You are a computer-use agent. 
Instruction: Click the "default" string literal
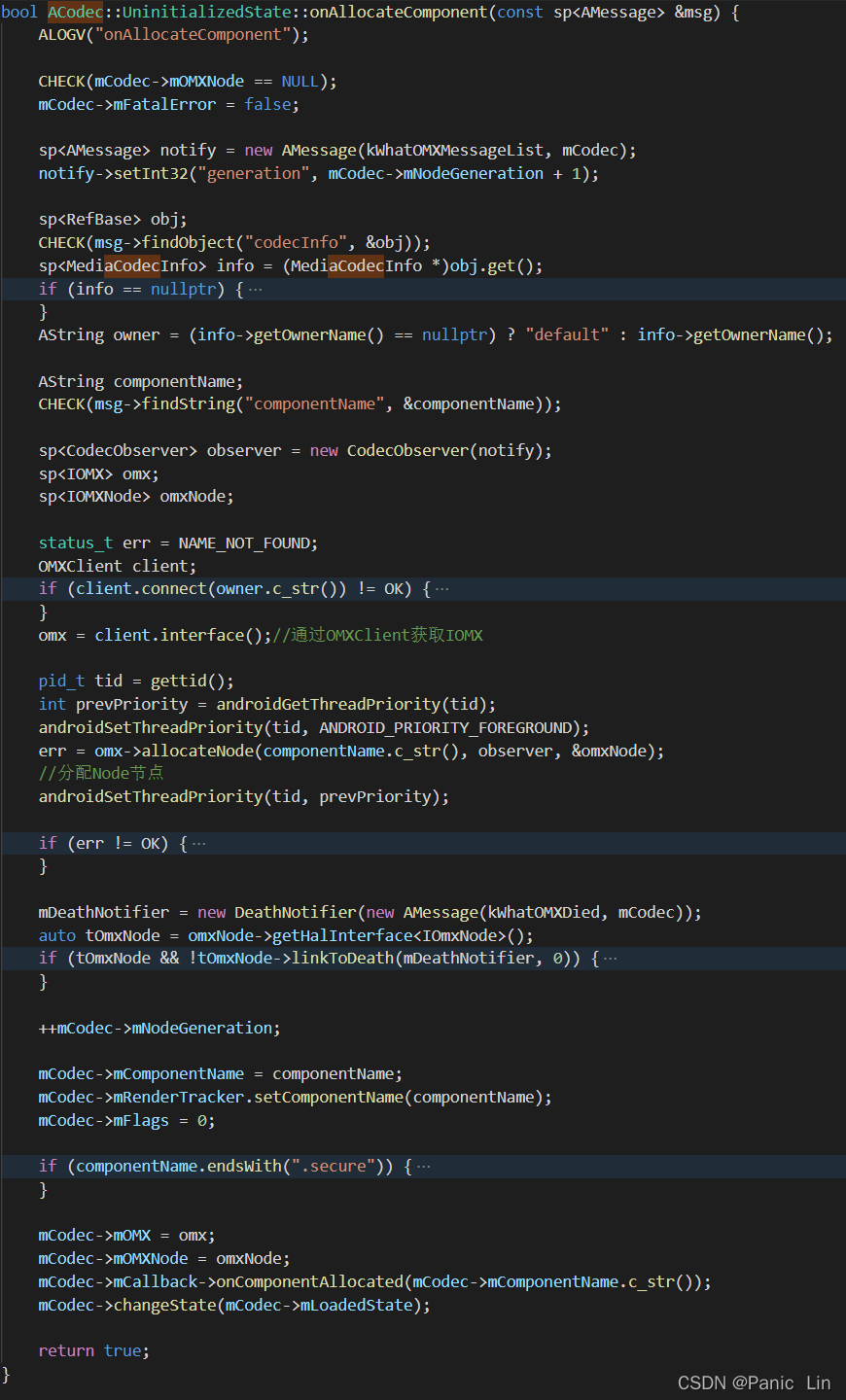(x=567, y=335)
